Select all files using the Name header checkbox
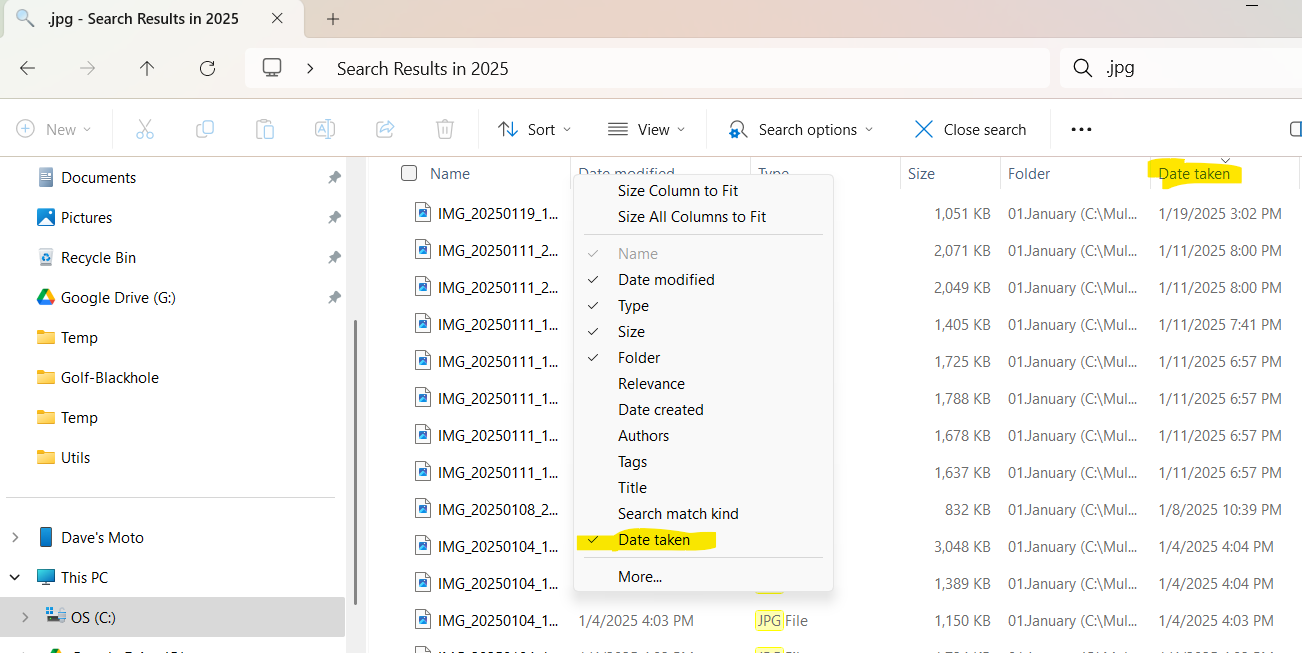Viewport: 1302px width, 653px height. point(408,172)
